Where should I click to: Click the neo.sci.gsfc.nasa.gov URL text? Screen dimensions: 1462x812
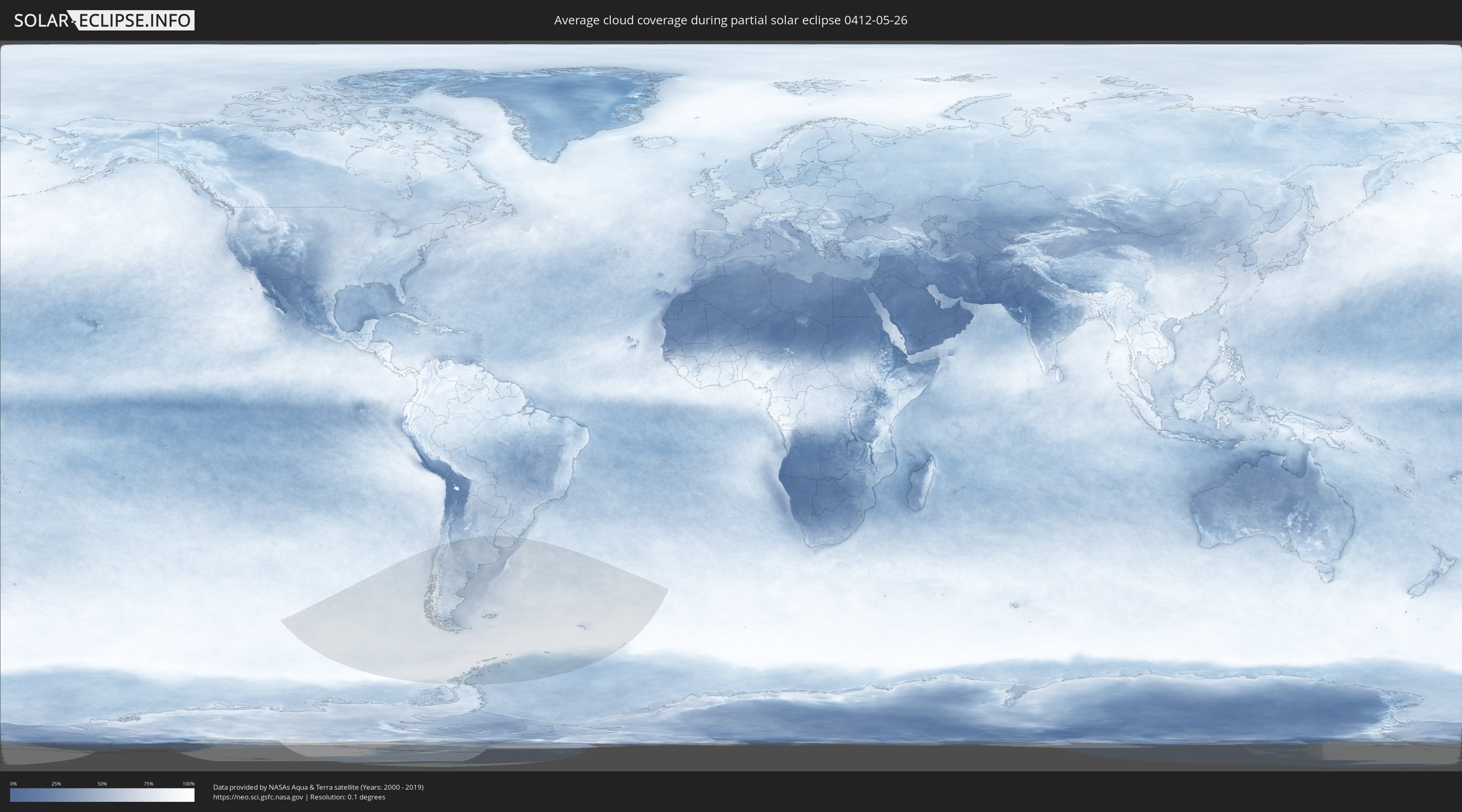[258, 797]
